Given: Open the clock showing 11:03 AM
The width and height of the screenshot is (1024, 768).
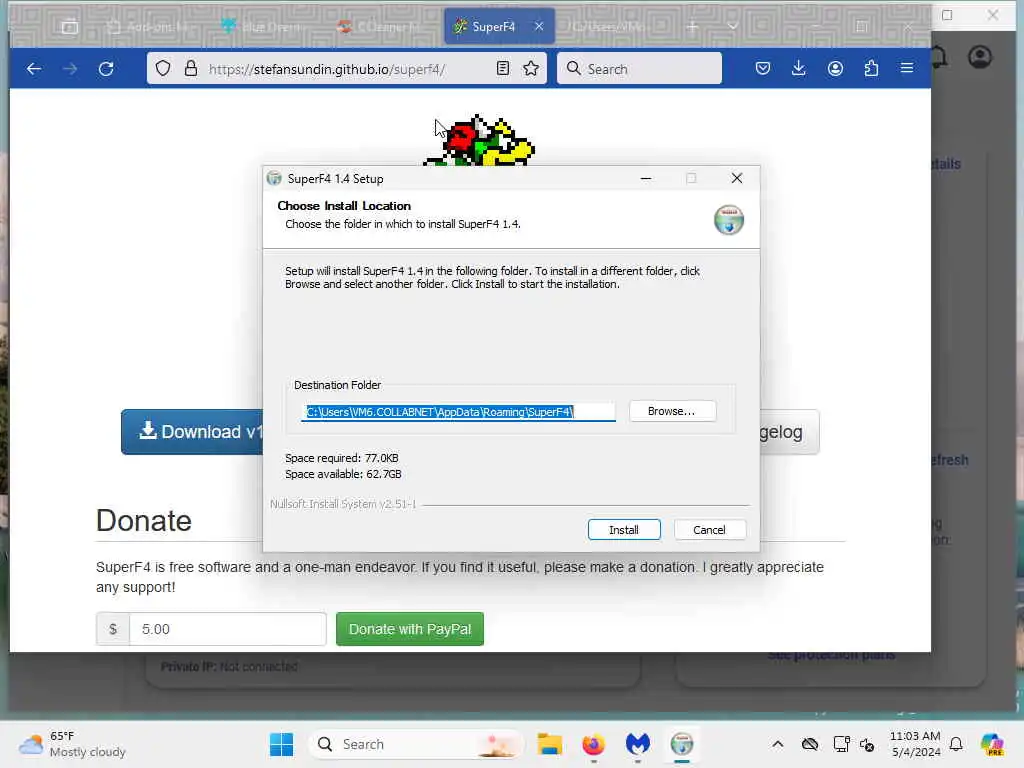Looking at the screenshot, I should click(915, 744).
